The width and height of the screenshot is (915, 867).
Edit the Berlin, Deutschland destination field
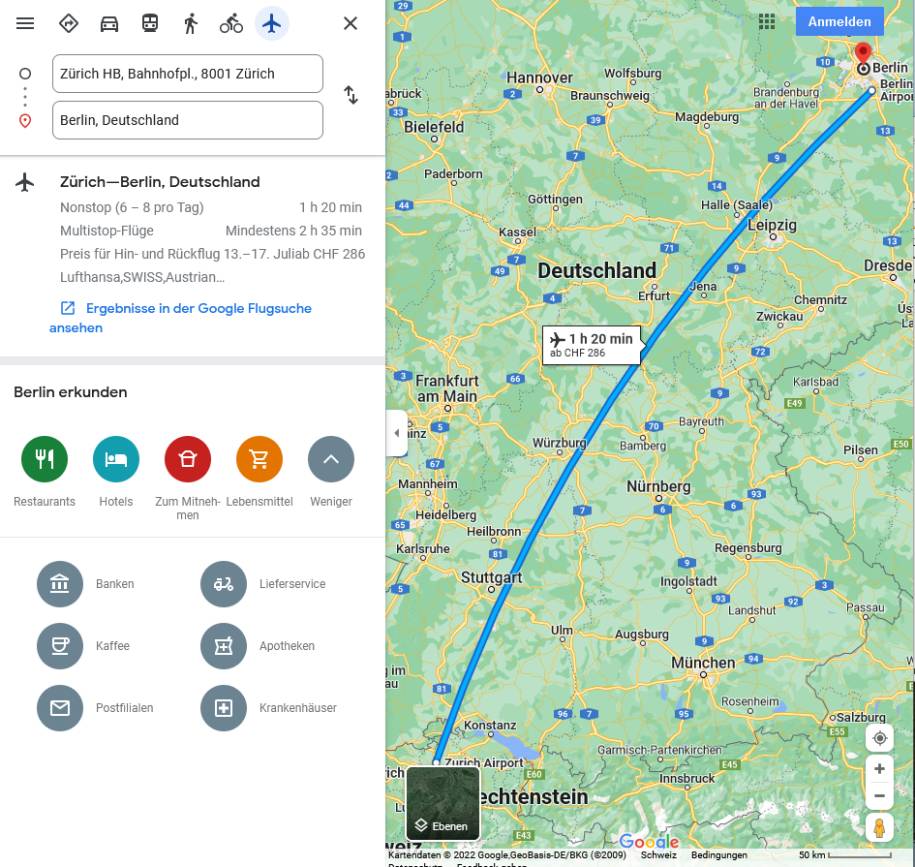[x=187, y=120]
